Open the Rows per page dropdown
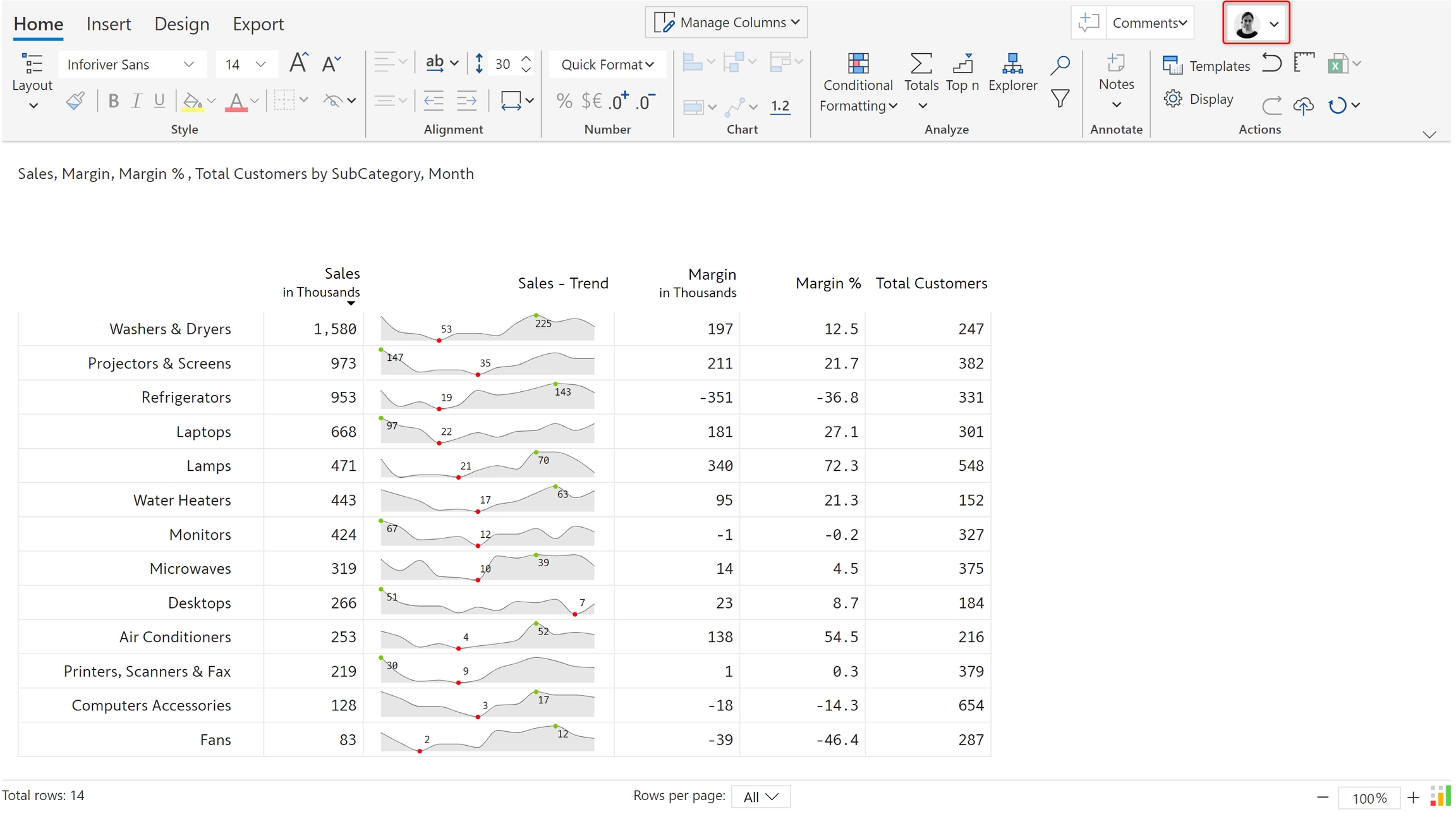The image size is (1456, 814). click(x=760, y=796)
